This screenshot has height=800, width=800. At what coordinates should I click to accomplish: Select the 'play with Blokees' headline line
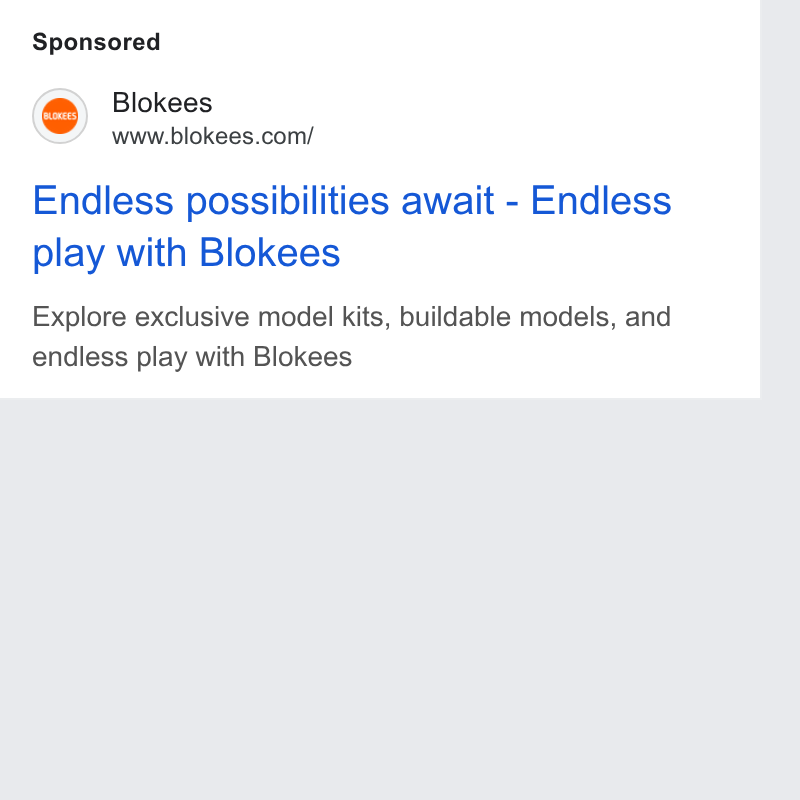pyautogui.click(x=186, y=253)
